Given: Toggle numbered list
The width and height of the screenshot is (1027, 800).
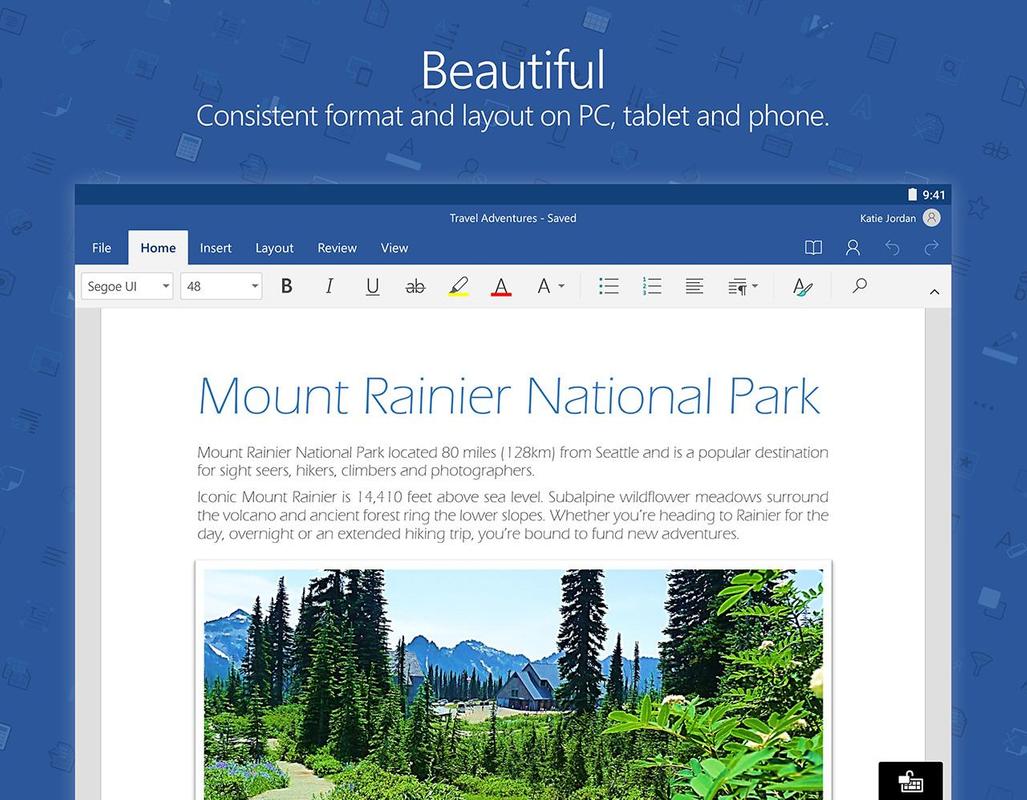Looking at the screenshot, I should (652, 286).
